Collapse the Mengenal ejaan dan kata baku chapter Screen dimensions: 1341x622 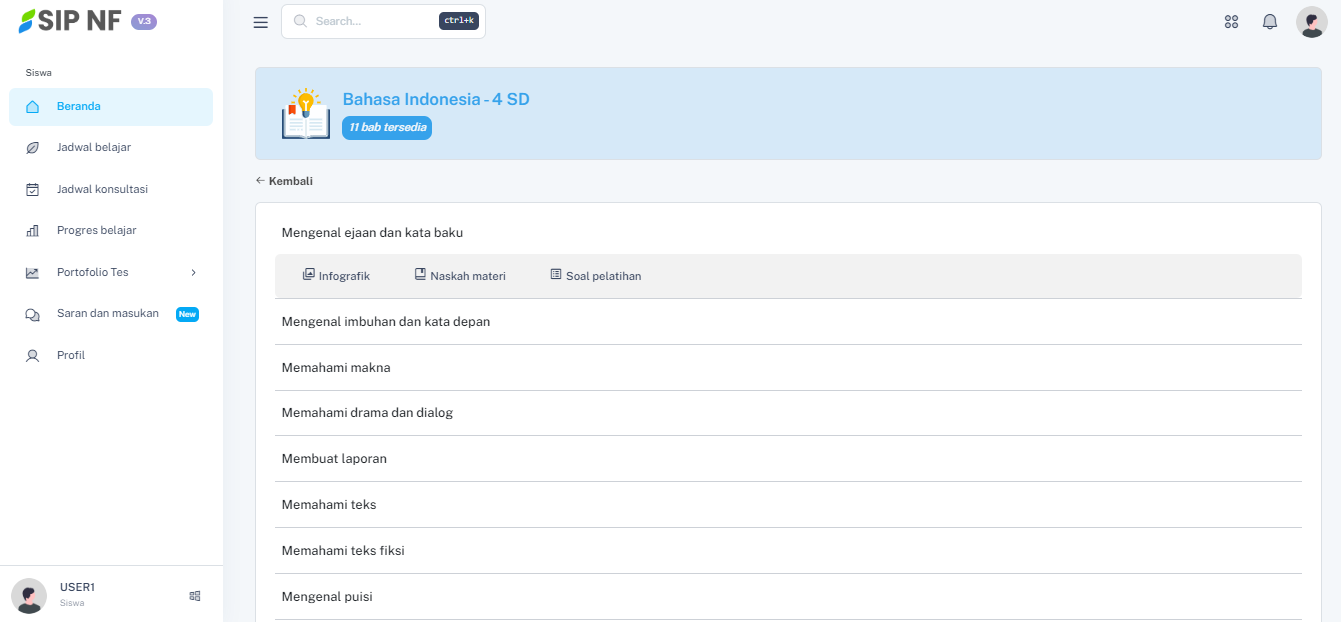(372, 233)
